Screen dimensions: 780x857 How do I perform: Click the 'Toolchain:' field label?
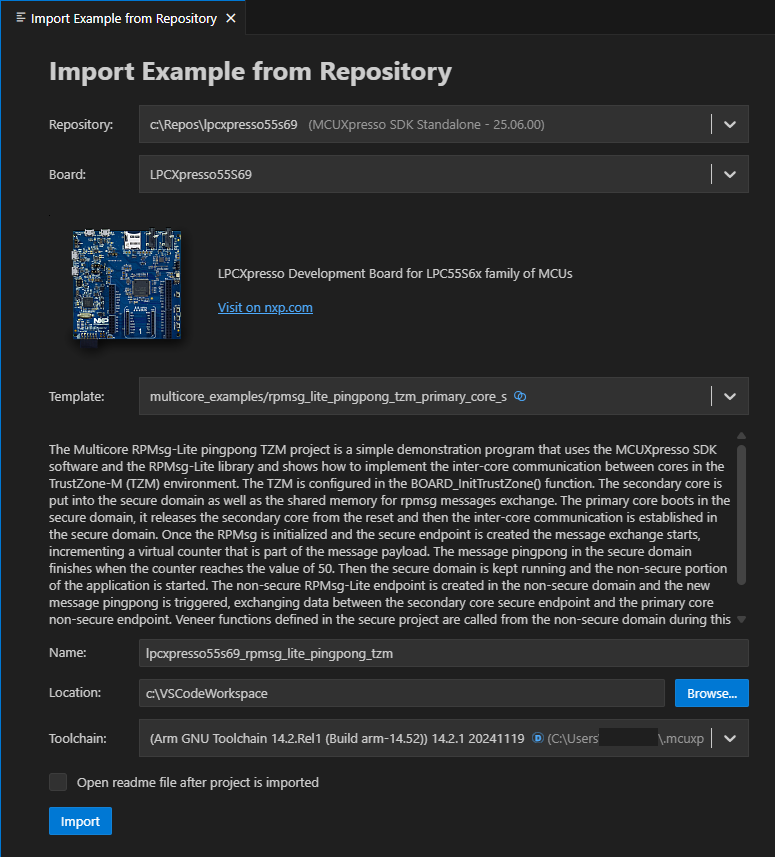tap(78, 739)
